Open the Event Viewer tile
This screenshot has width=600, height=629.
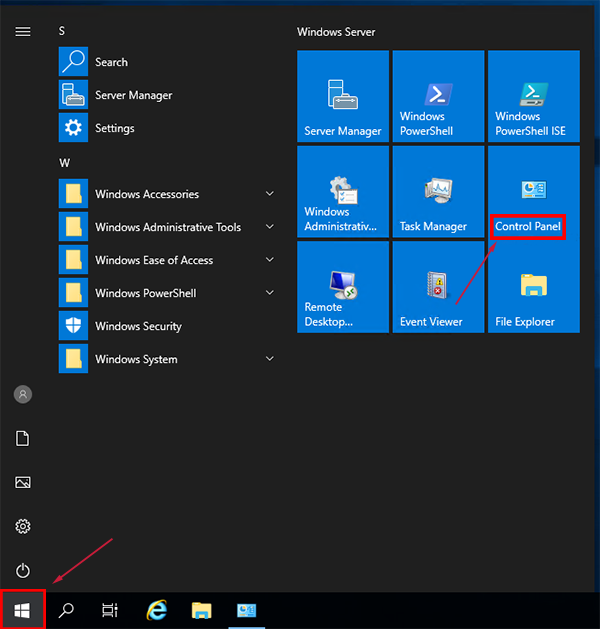(x=438, y=286)
